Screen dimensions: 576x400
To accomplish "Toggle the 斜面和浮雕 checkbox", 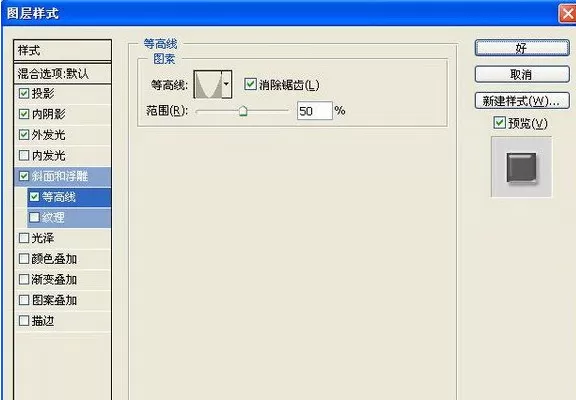I will click(24, 176).
